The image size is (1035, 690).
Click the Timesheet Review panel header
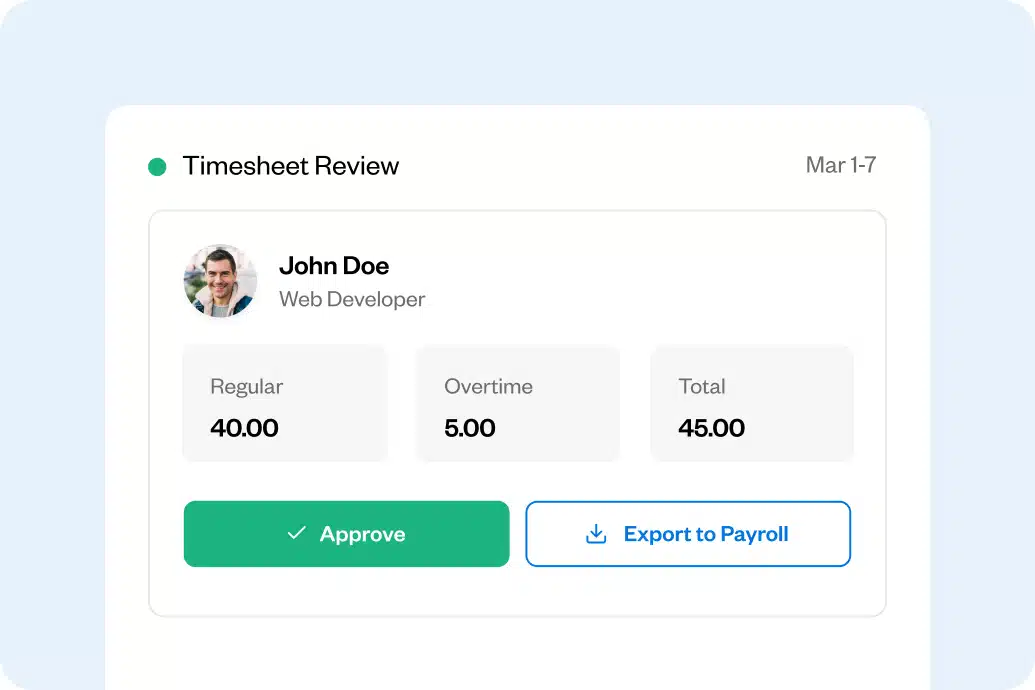(x=289, y=165)
